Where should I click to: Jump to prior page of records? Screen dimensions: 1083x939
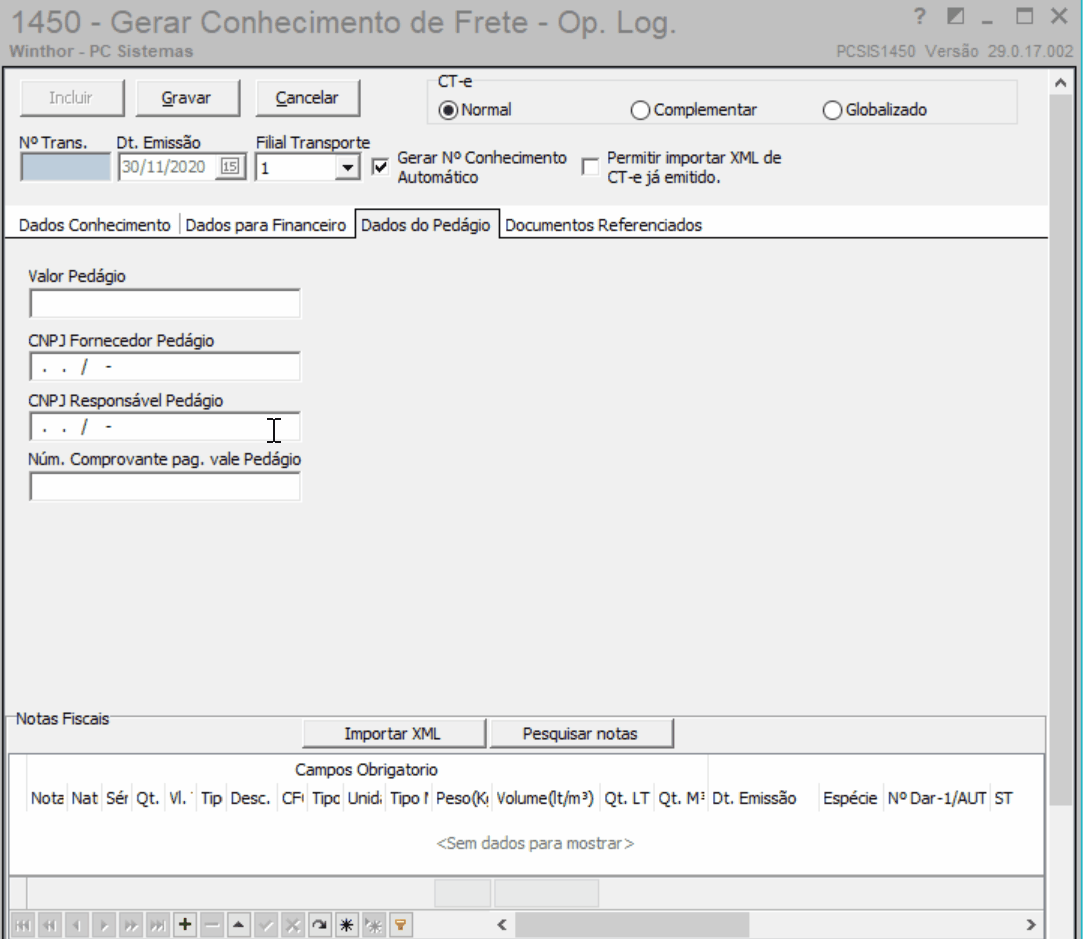pos(50,925)
